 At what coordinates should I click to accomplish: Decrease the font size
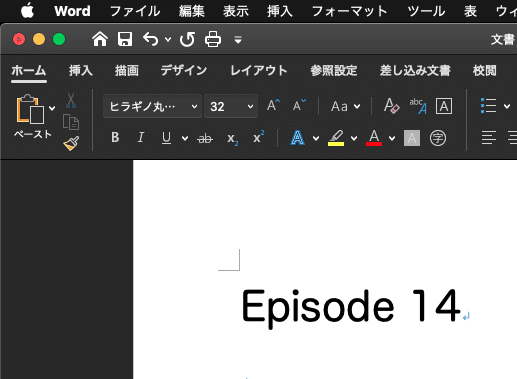[x=299, y=106]
